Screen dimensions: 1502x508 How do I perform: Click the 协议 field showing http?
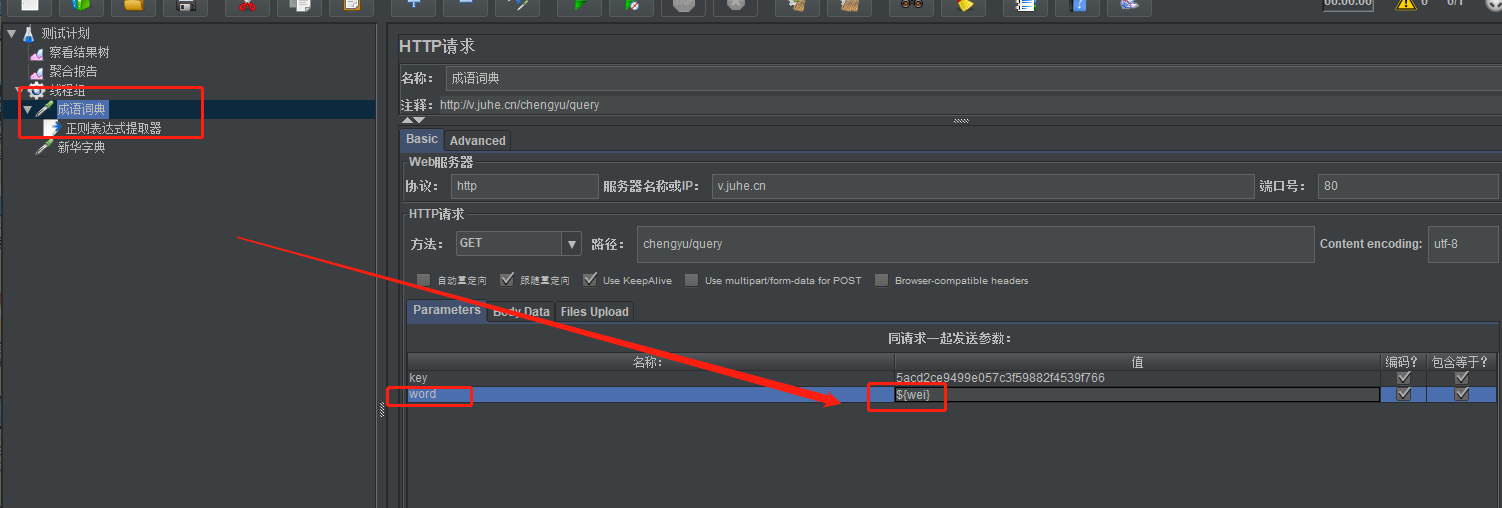(524, 186)
